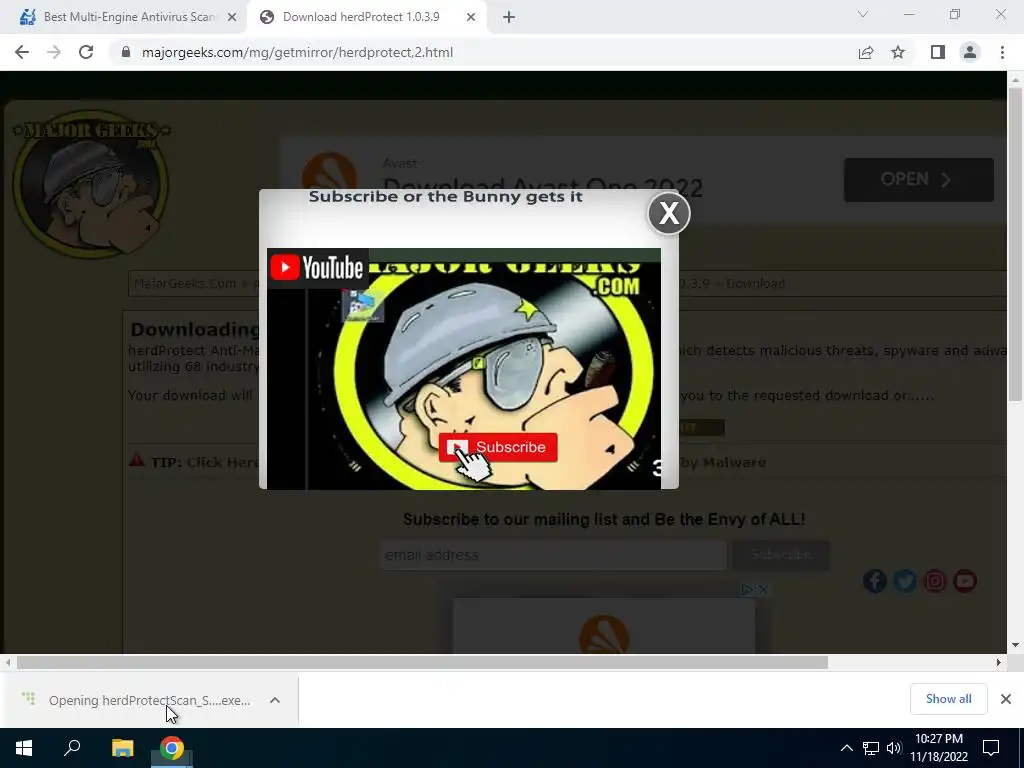
Task: Click the MajorGeeks logo
Action: 91,184
